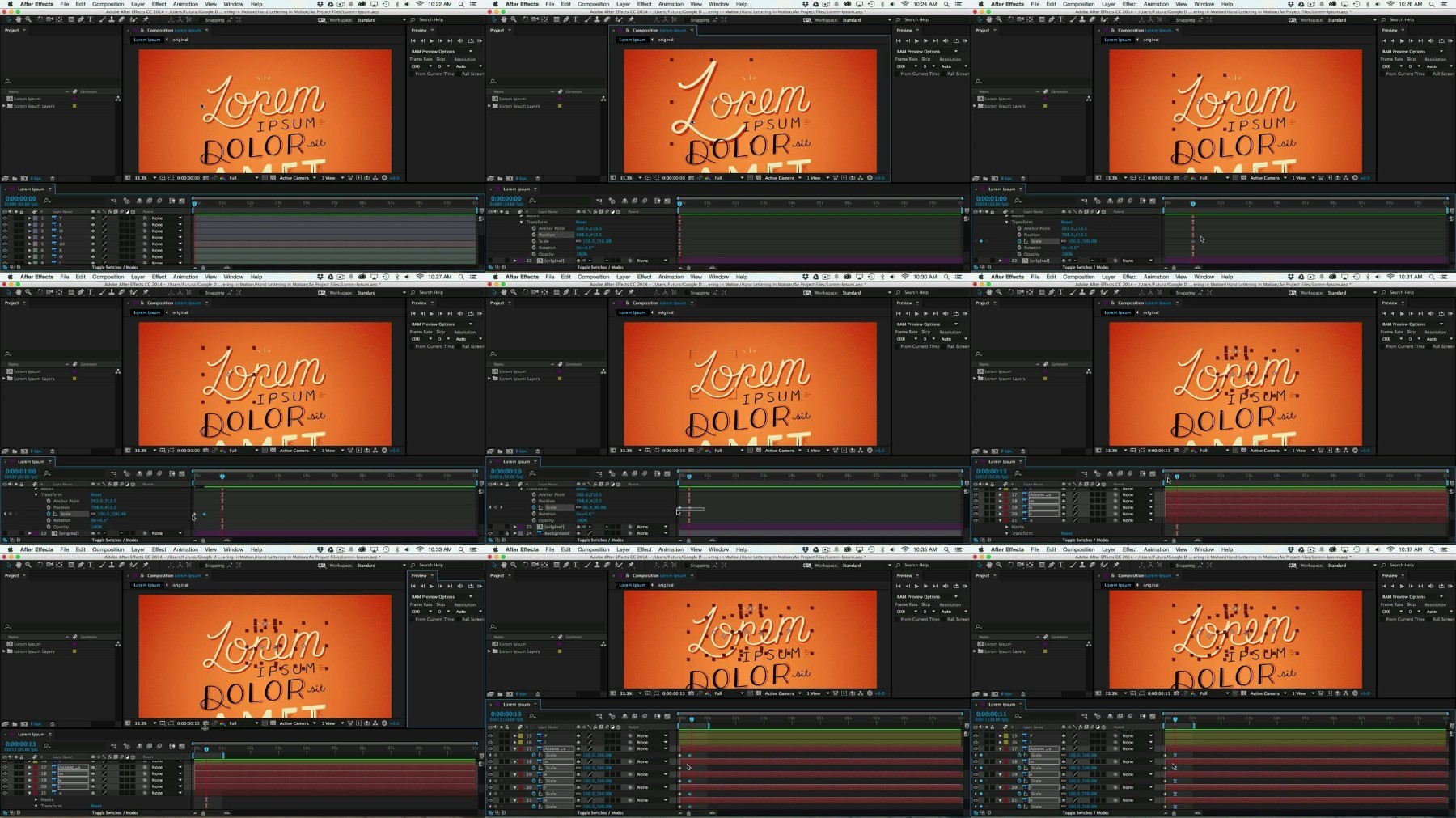Choose the Clone Stamp tool in the 10:30 AM screenshot
This screenshot has height=818, width=1456.
tap(597, 292)
